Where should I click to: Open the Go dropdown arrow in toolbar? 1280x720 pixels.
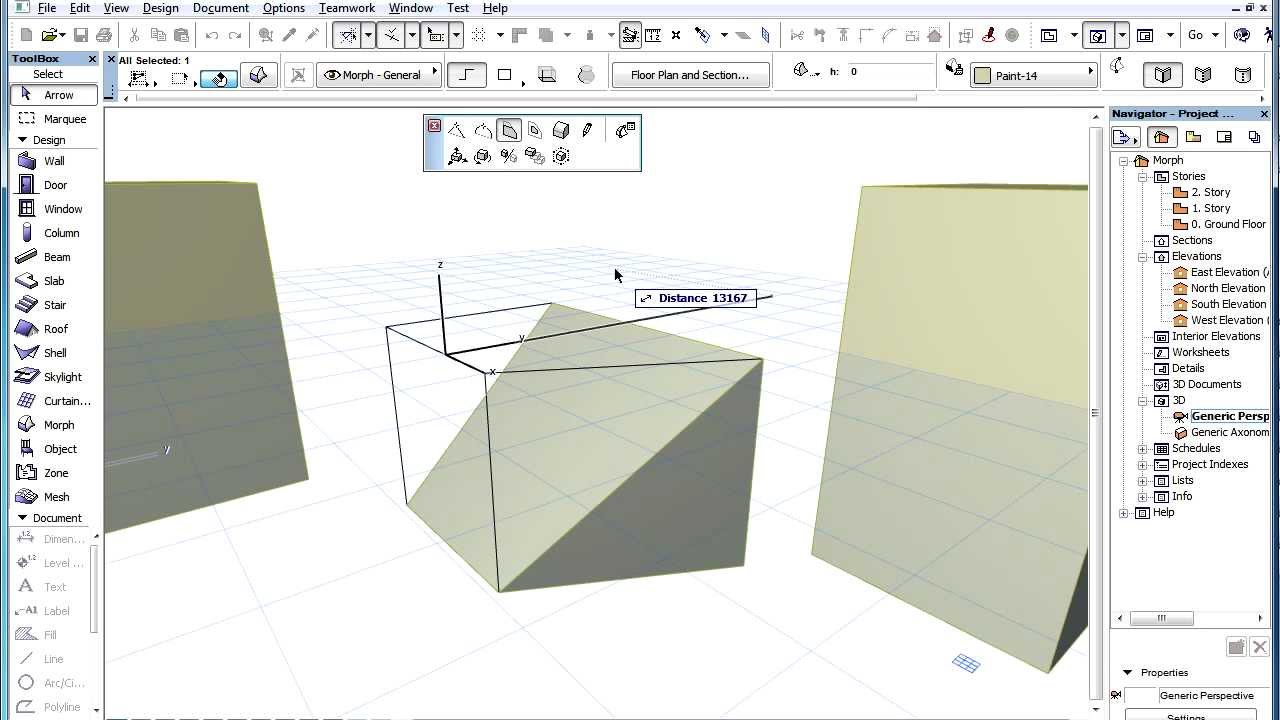click(1216, 35)
